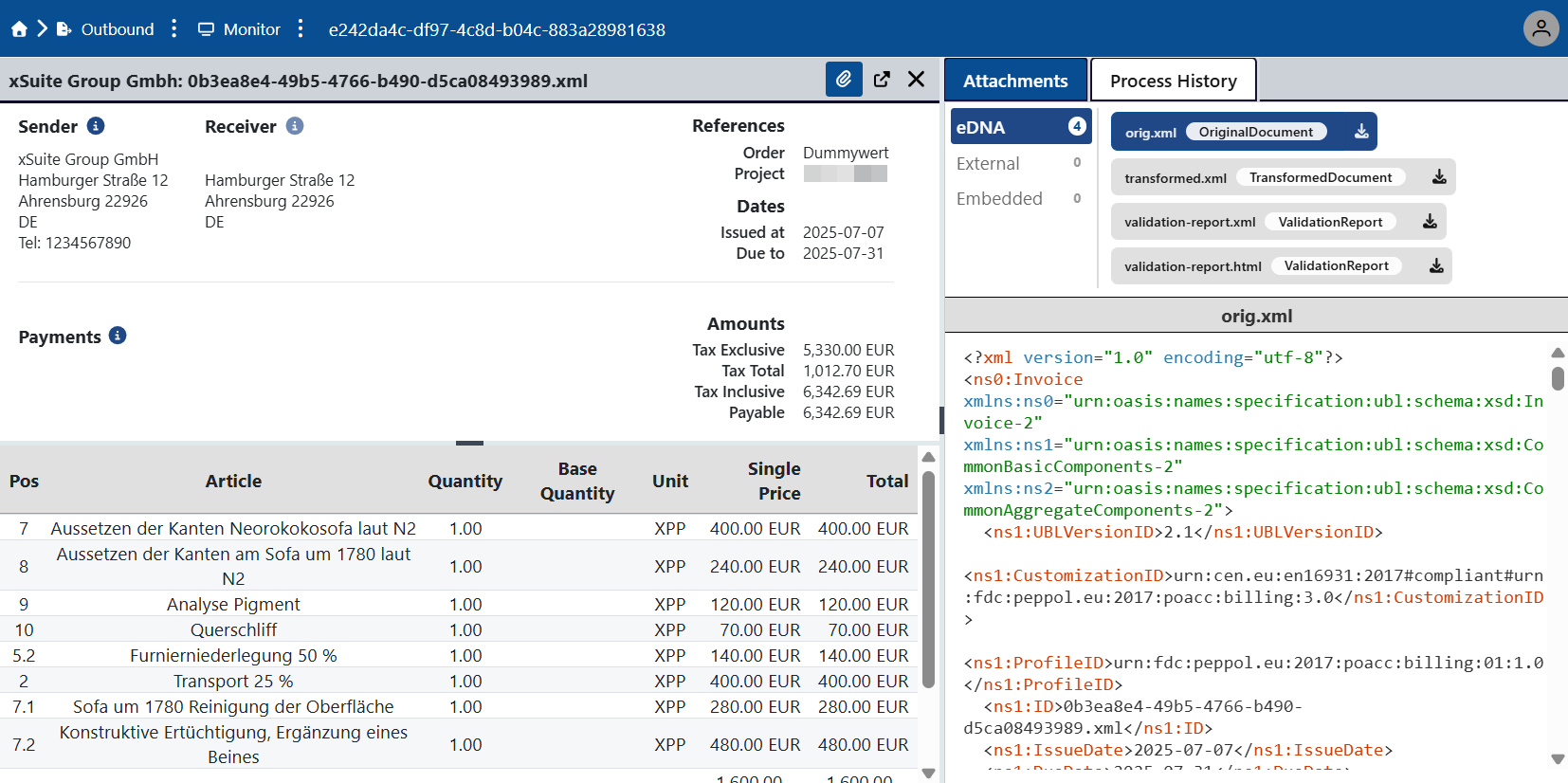The height and width of the screenshot is (783, 1568).
Task: Click the Payments info icon
Action: pyautogui.click(x=118, y=336)
